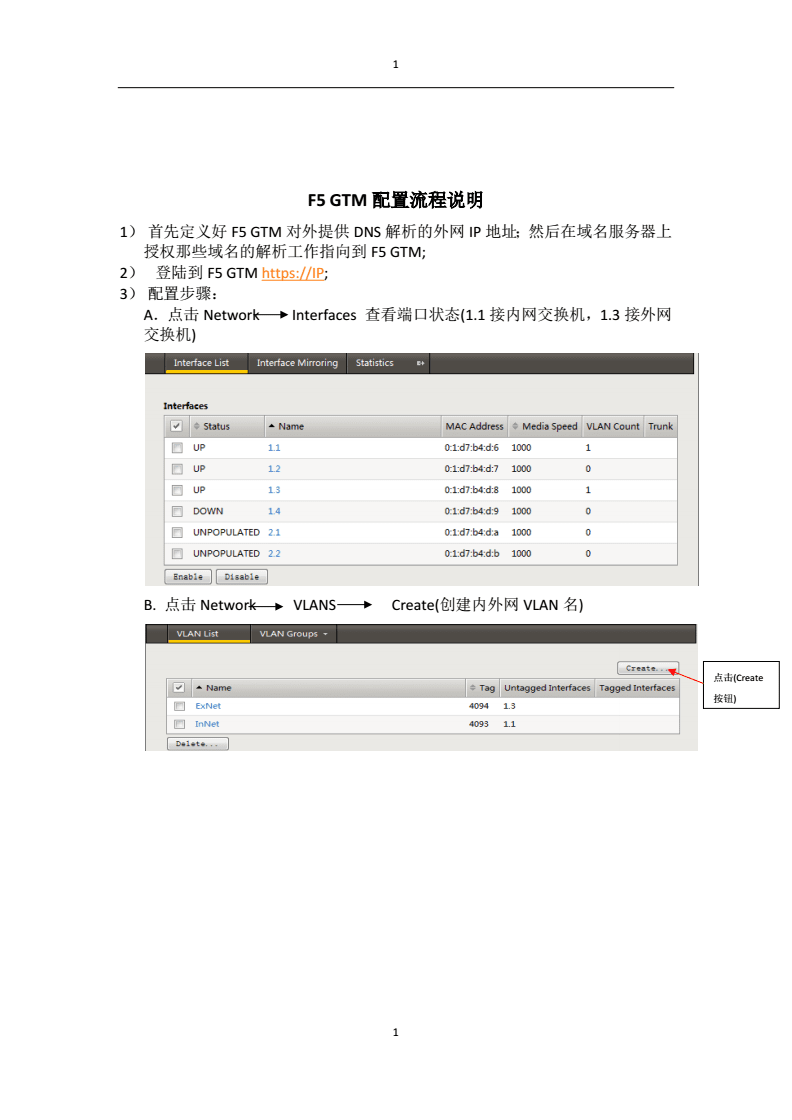
Task: Open interface 1.4 link
Action: click(x=274, y=511)
